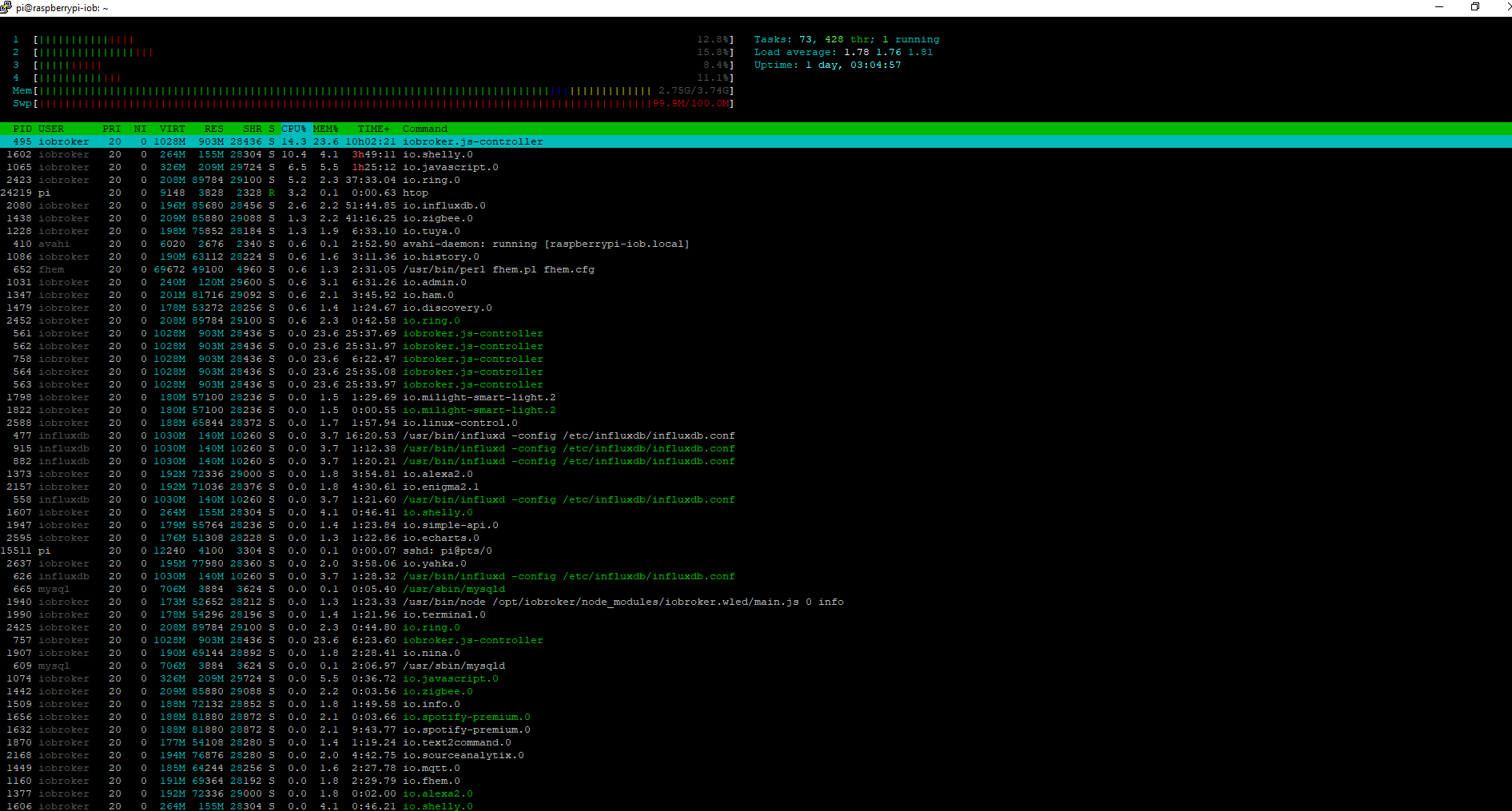Select process row 1798 io.milight-smart-light.2

click(756, 397)
